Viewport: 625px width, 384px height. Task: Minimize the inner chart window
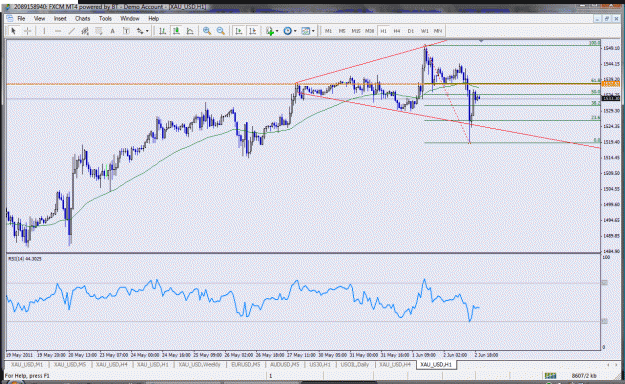(x=597, y=19)
